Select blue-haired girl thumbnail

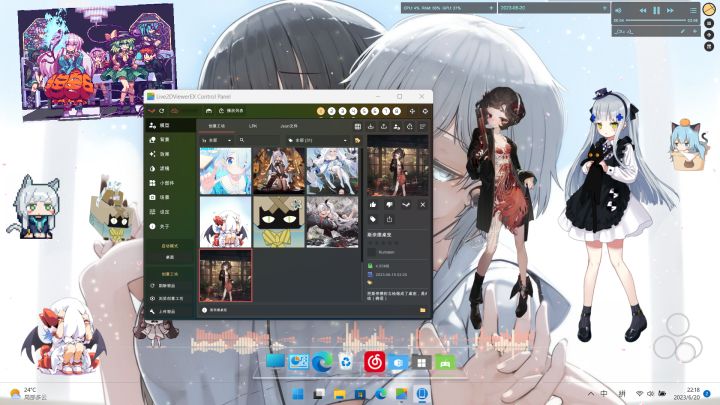point(225,171)
